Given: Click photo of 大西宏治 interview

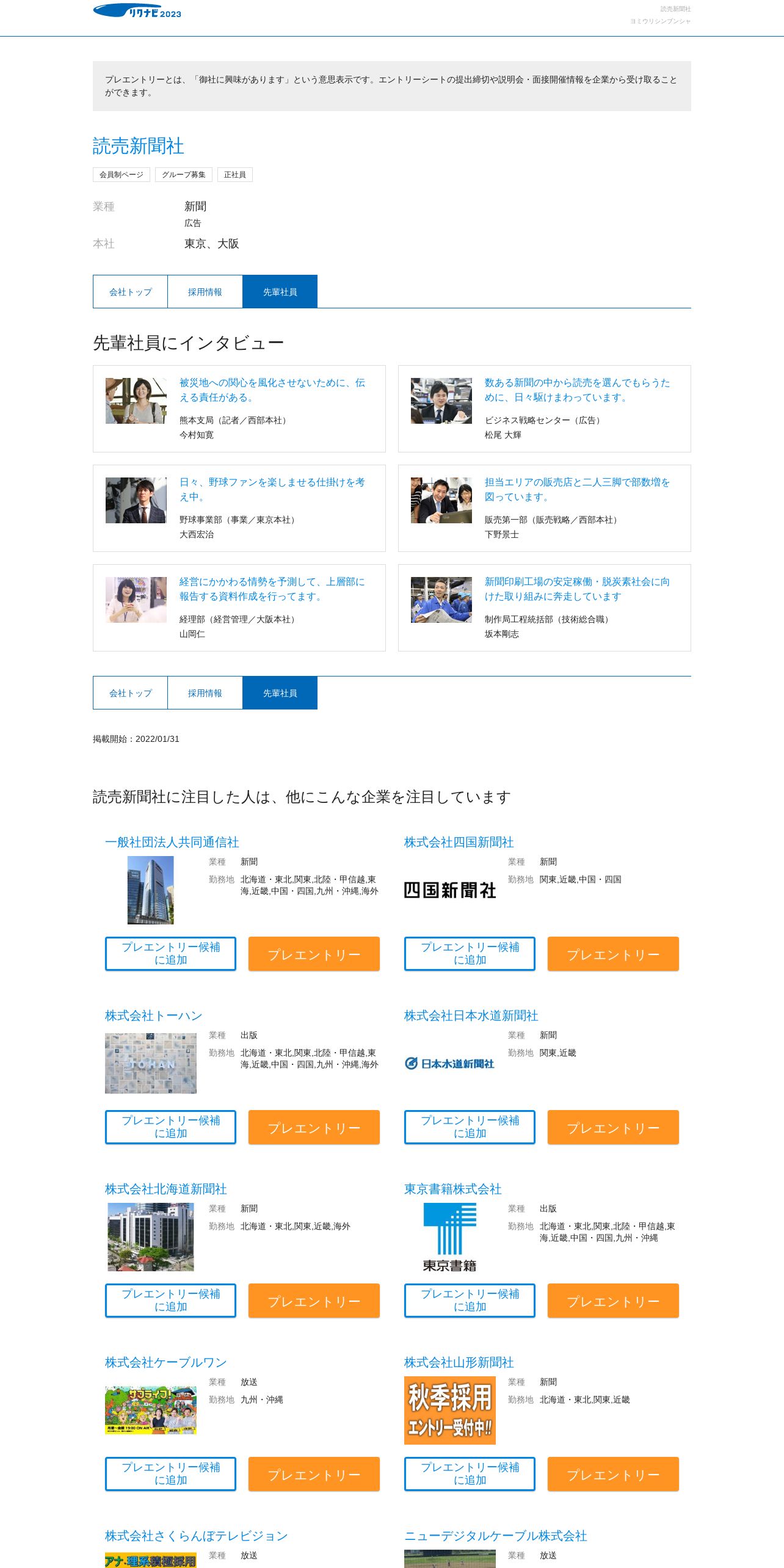Looking at the screenshot, I should [x=136, y=500].
